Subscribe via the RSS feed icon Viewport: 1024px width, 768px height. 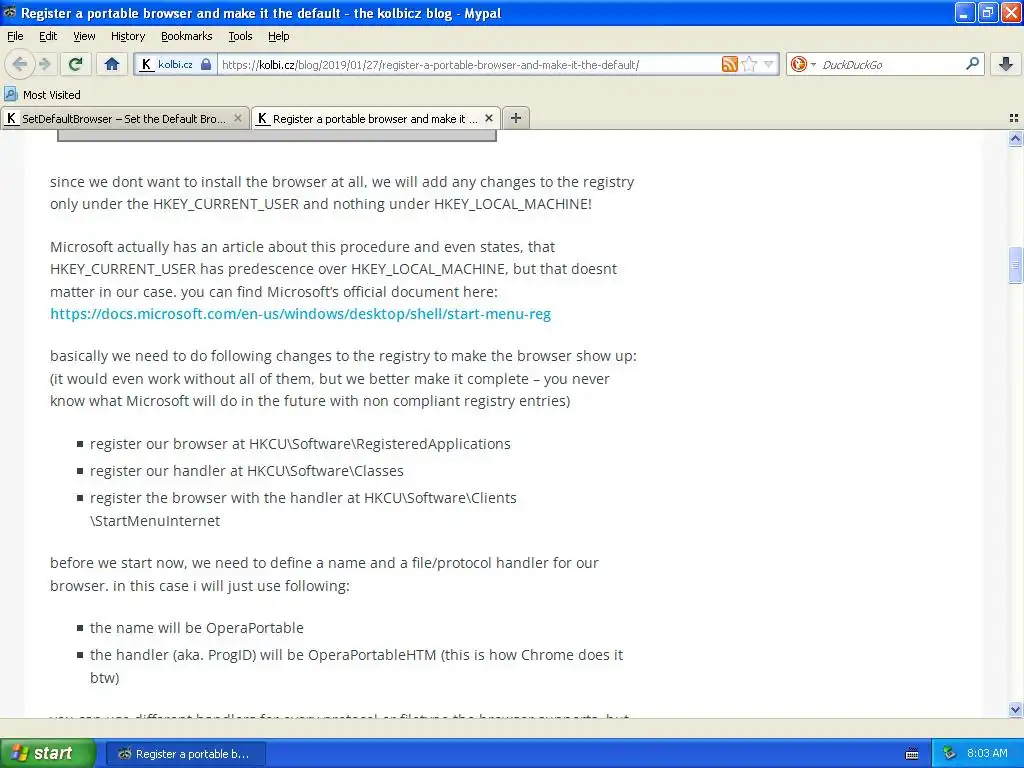click(729, 64)
